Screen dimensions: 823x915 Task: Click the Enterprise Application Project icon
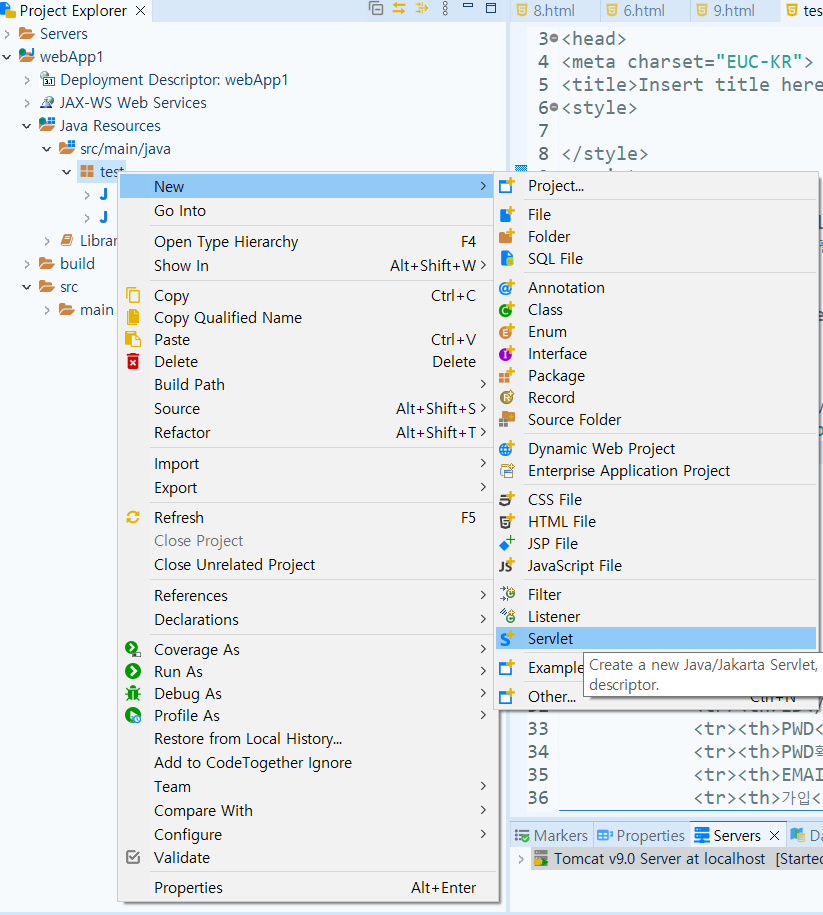click(x=507, y=470)
